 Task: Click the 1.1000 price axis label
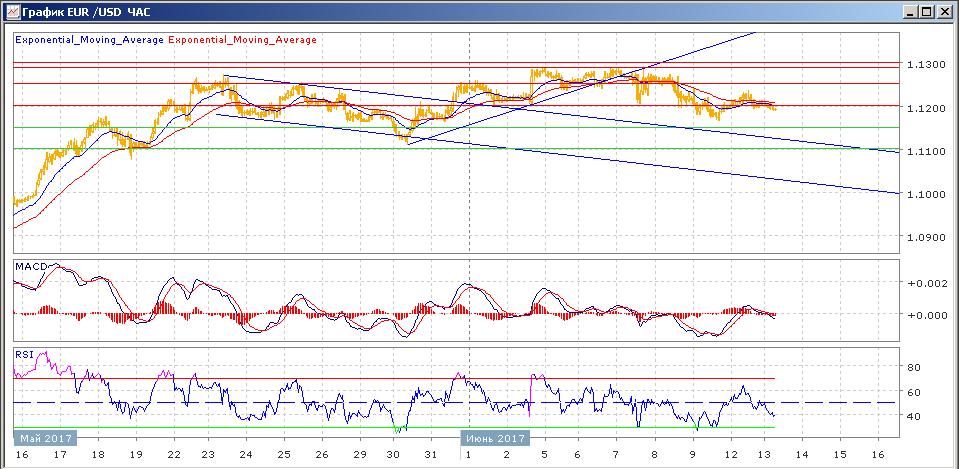[x=926, y=194]
